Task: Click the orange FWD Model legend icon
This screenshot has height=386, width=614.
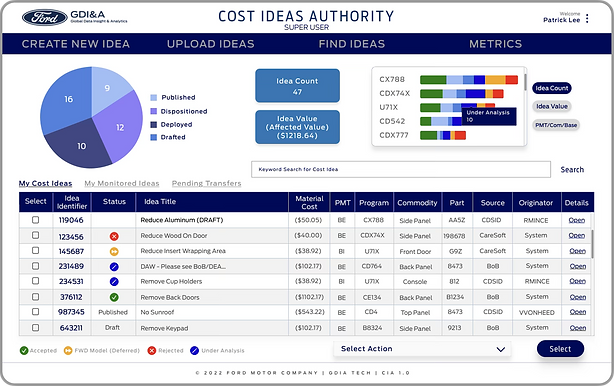Action: click(69, 350)
